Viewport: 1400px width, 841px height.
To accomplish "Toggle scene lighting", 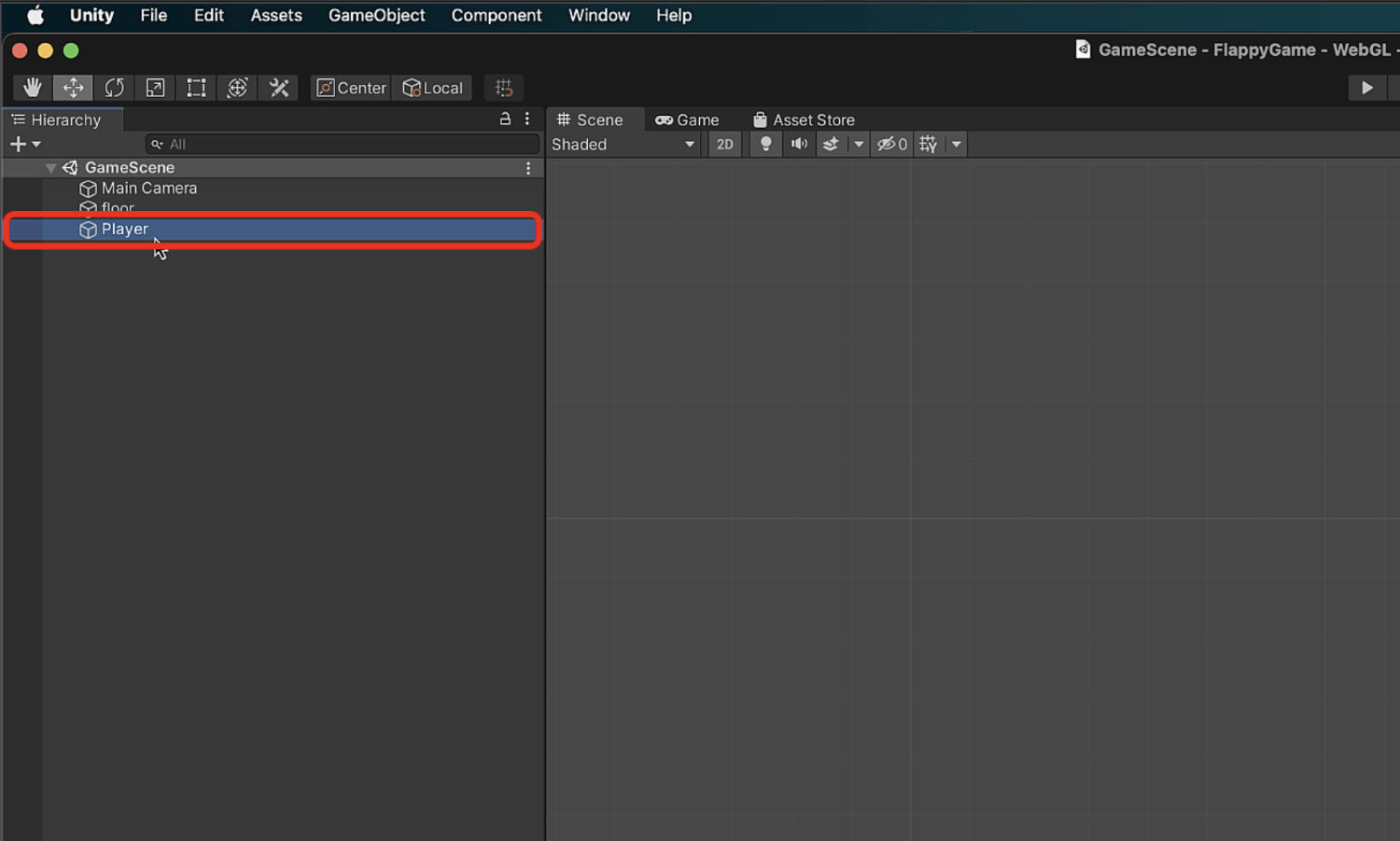I will pos(765,144).
